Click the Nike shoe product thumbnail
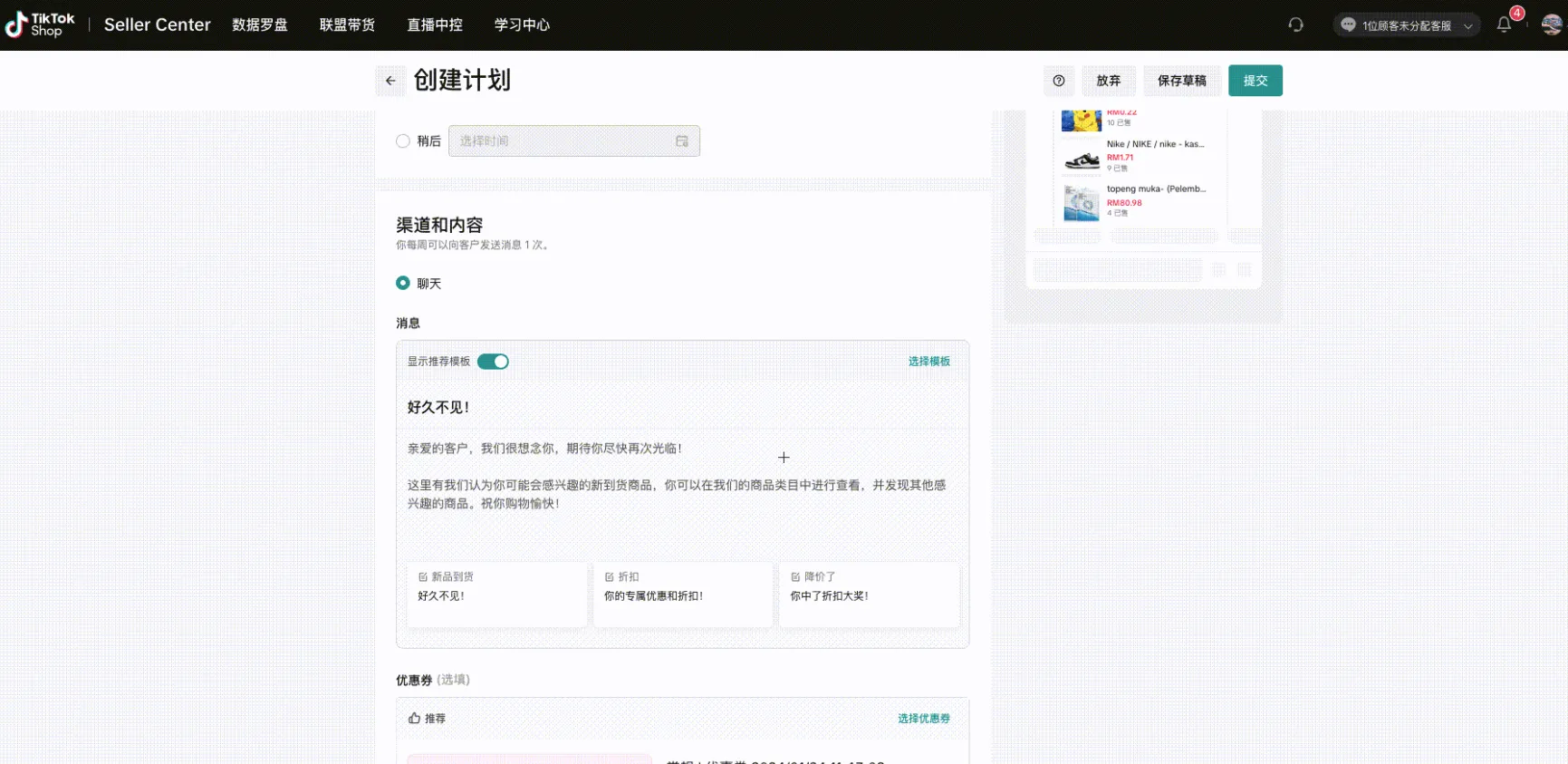Image resolution: width=1568 pixels, height=764 pixels. (x=1082, y=159)
